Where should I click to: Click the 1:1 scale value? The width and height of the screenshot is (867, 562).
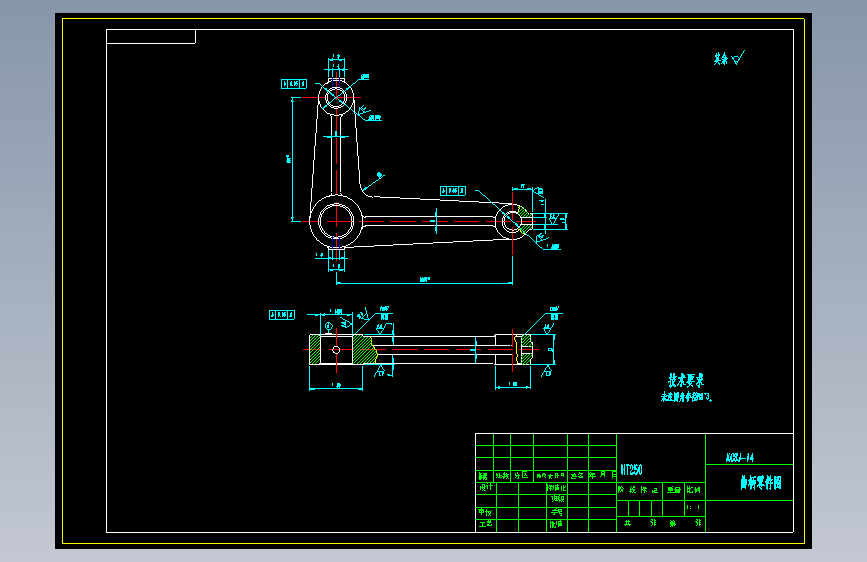pyautogui.click(x=693, y=507)
